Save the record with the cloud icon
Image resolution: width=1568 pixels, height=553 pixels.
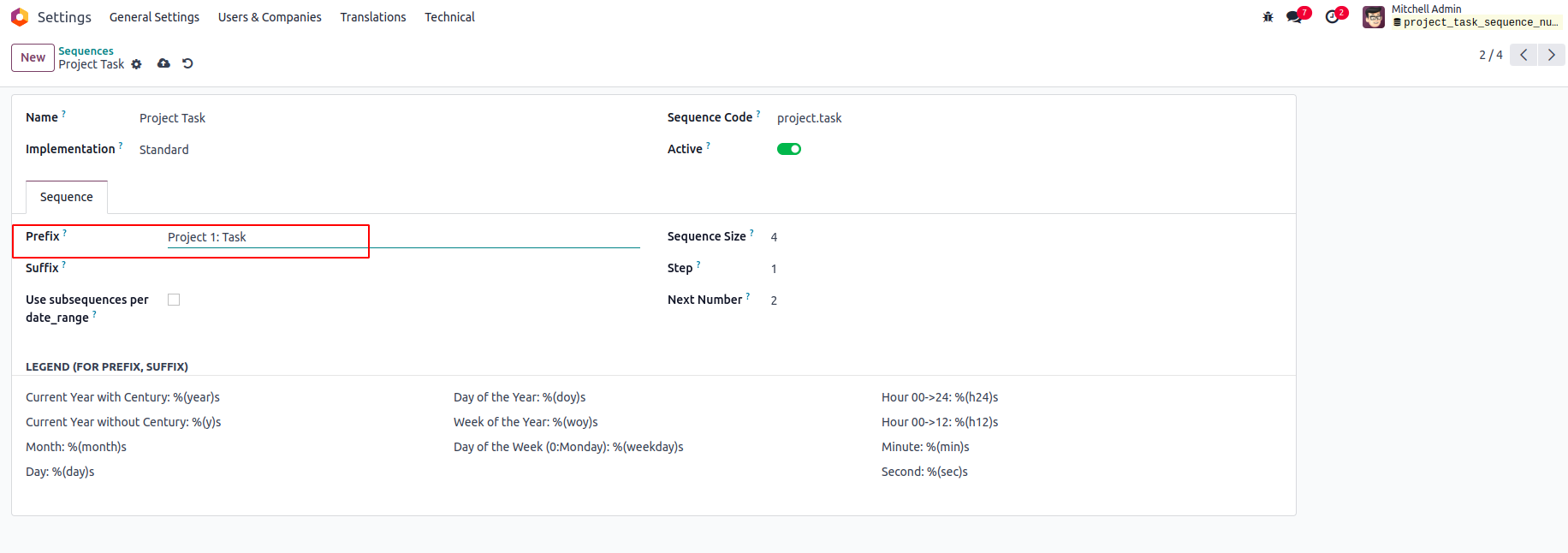click(x=163, y=63)
